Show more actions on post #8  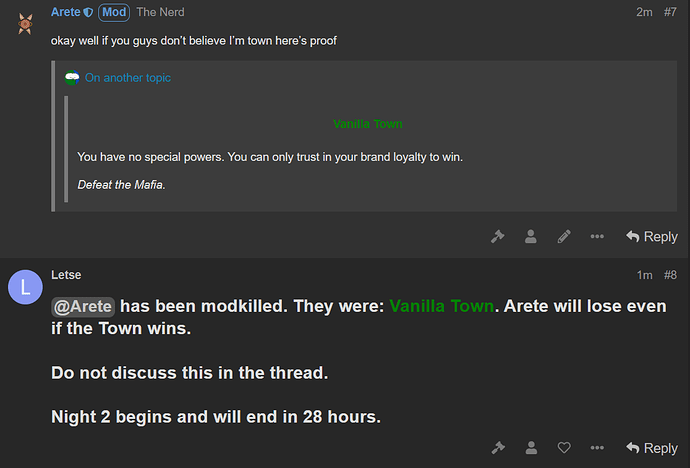click(597, 448)
